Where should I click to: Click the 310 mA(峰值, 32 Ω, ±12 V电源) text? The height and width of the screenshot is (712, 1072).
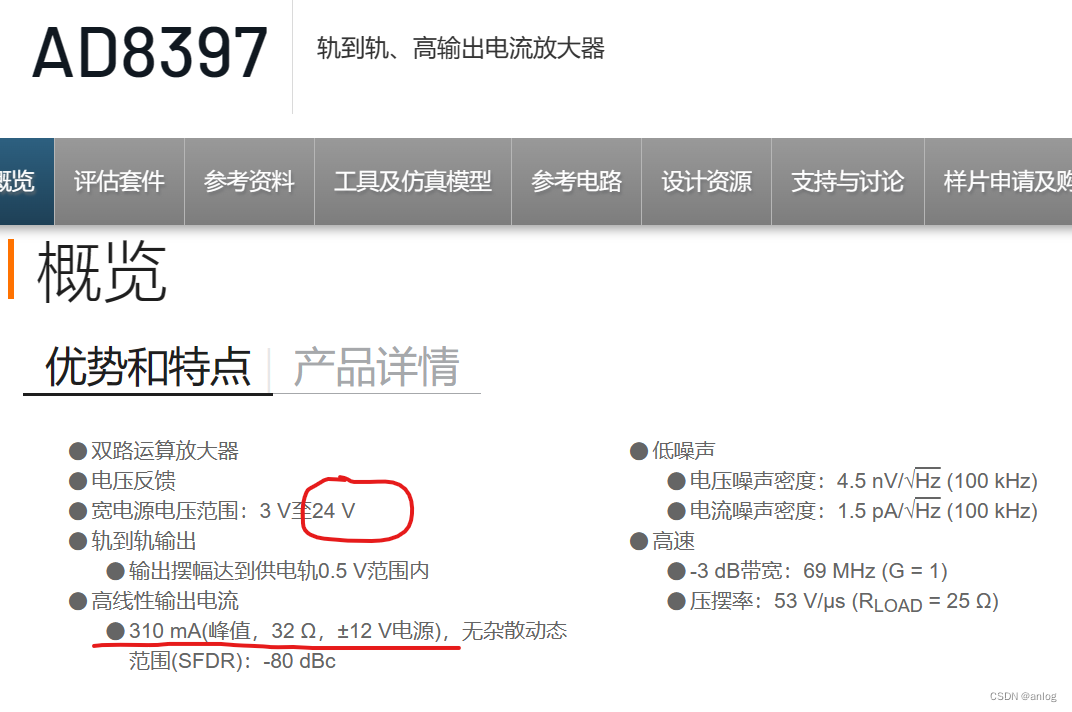pos(286,631)
